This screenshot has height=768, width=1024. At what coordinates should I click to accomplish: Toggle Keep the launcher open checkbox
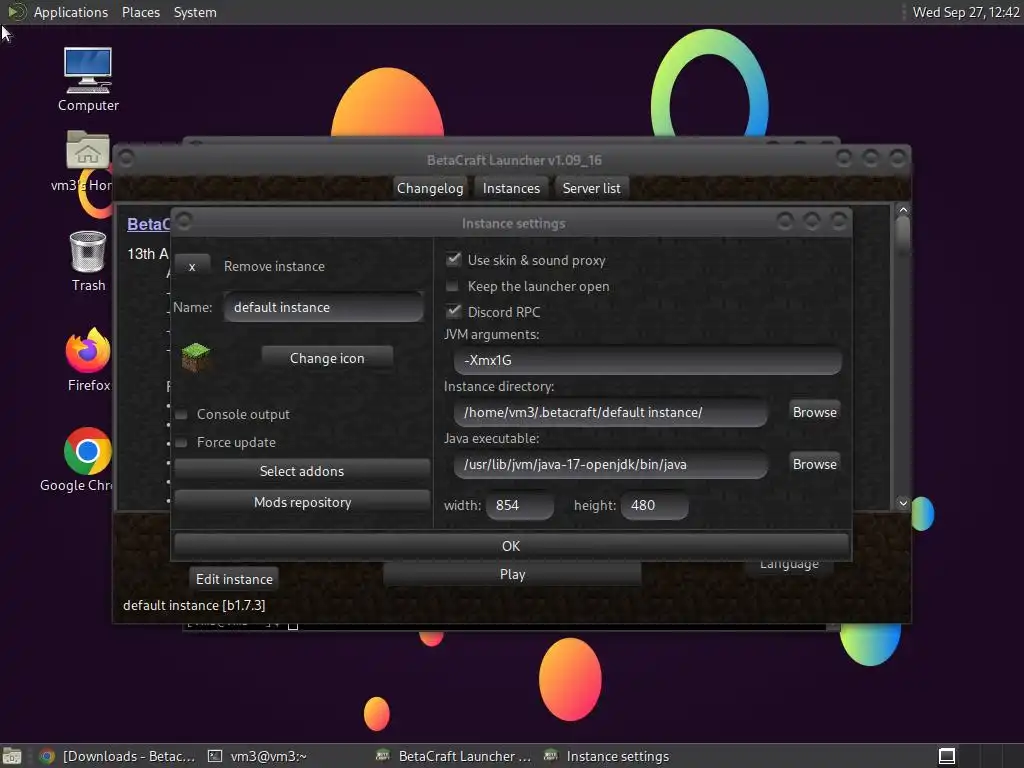[452, 286]
